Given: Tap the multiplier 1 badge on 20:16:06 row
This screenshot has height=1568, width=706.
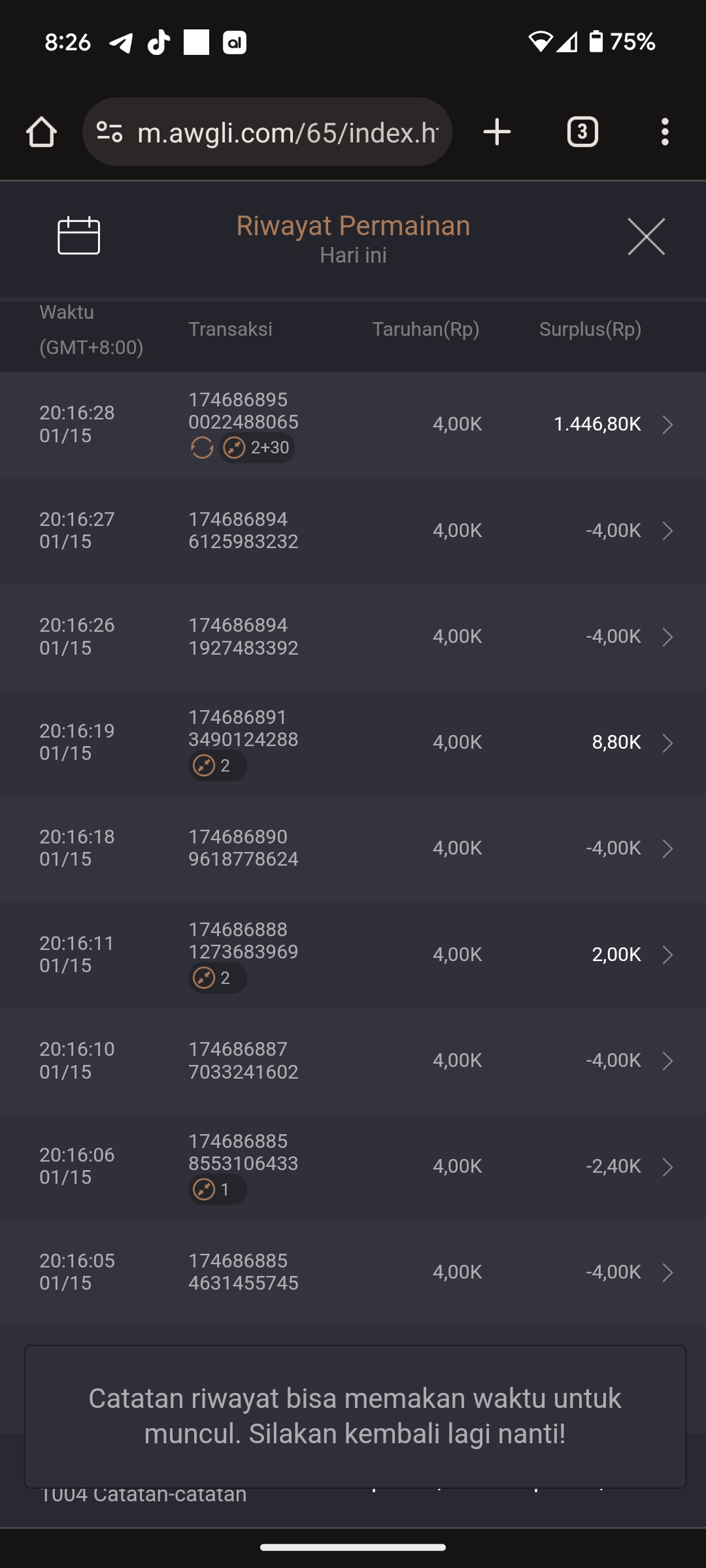Looking at the screenshot, I should tap(217, 1190).
